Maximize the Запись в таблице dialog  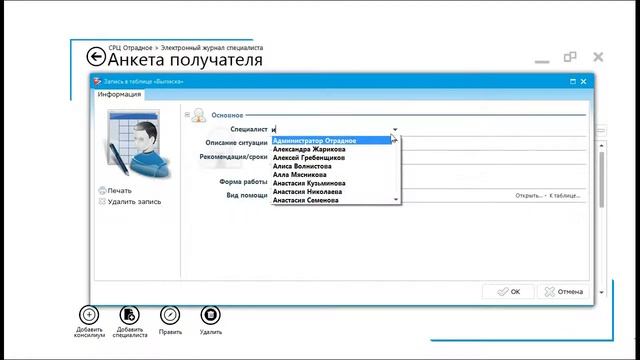pyautogui.click(x=573, y=82)
